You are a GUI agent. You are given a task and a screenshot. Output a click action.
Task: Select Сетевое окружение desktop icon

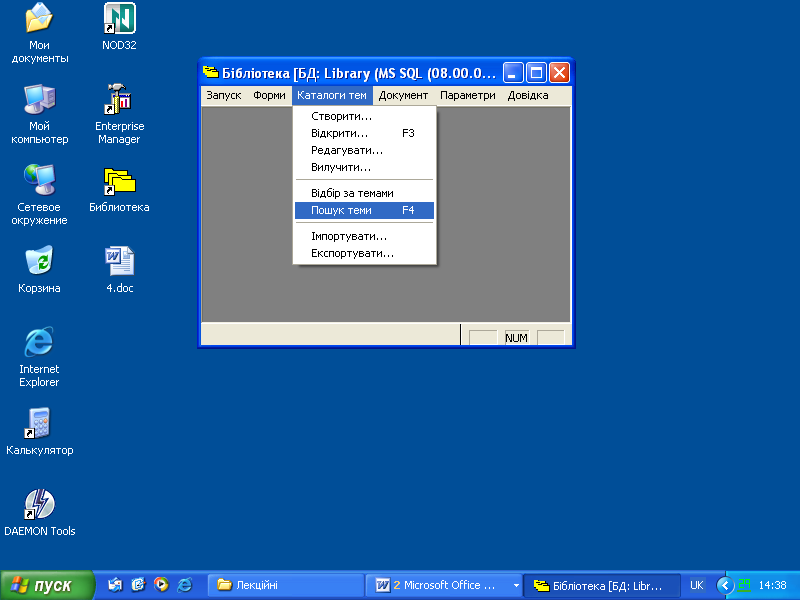point(39,195)
